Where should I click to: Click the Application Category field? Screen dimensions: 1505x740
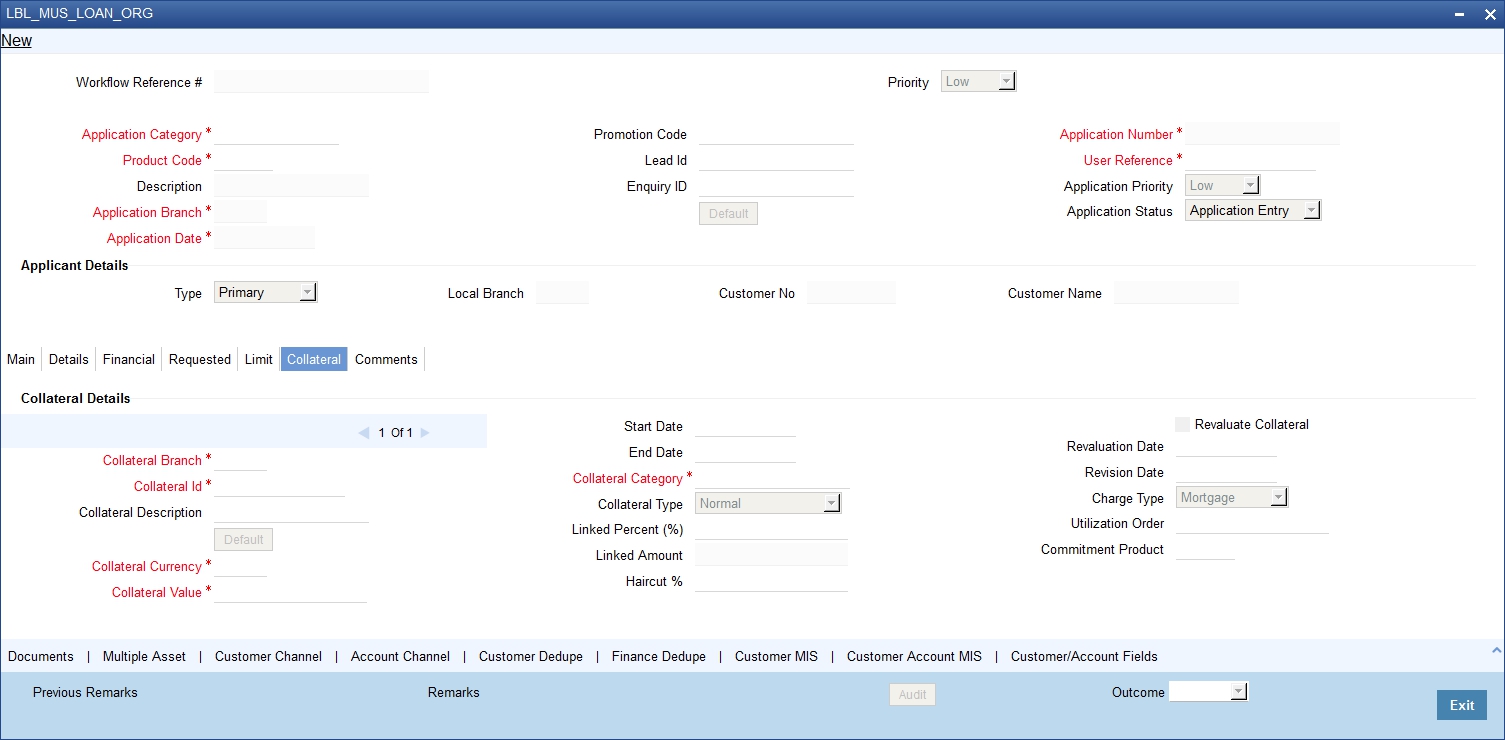click(276, 134)
